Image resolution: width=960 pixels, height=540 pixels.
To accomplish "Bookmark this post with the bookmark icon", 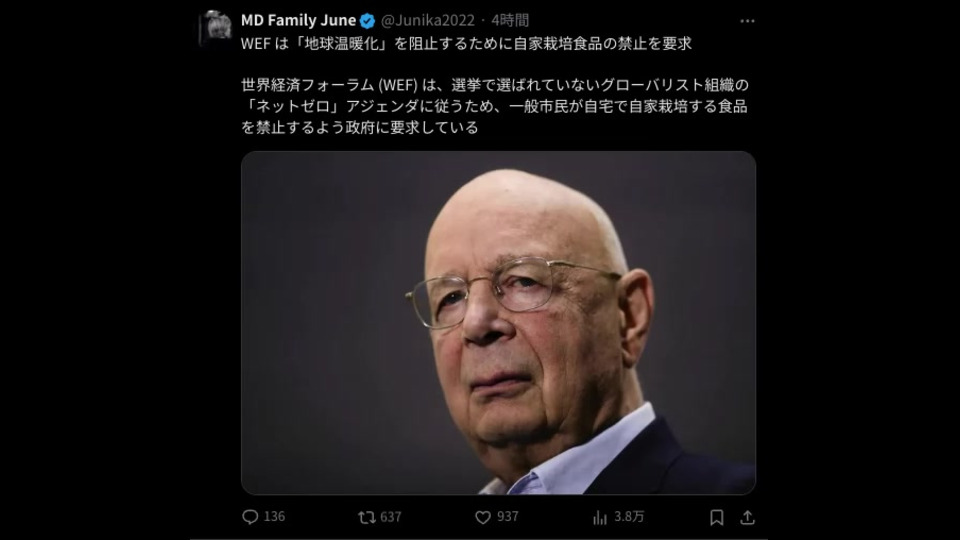I will tap(716, 517).
